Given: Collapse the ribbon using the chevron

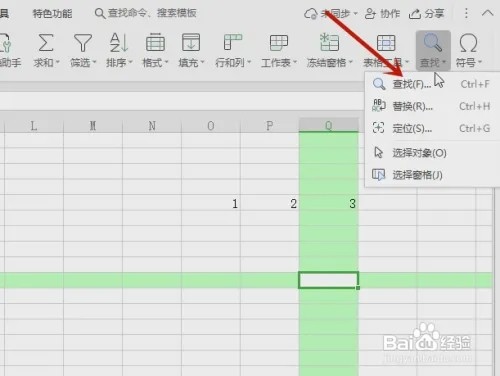Looking at the screenshot, I should pos(487,13).
